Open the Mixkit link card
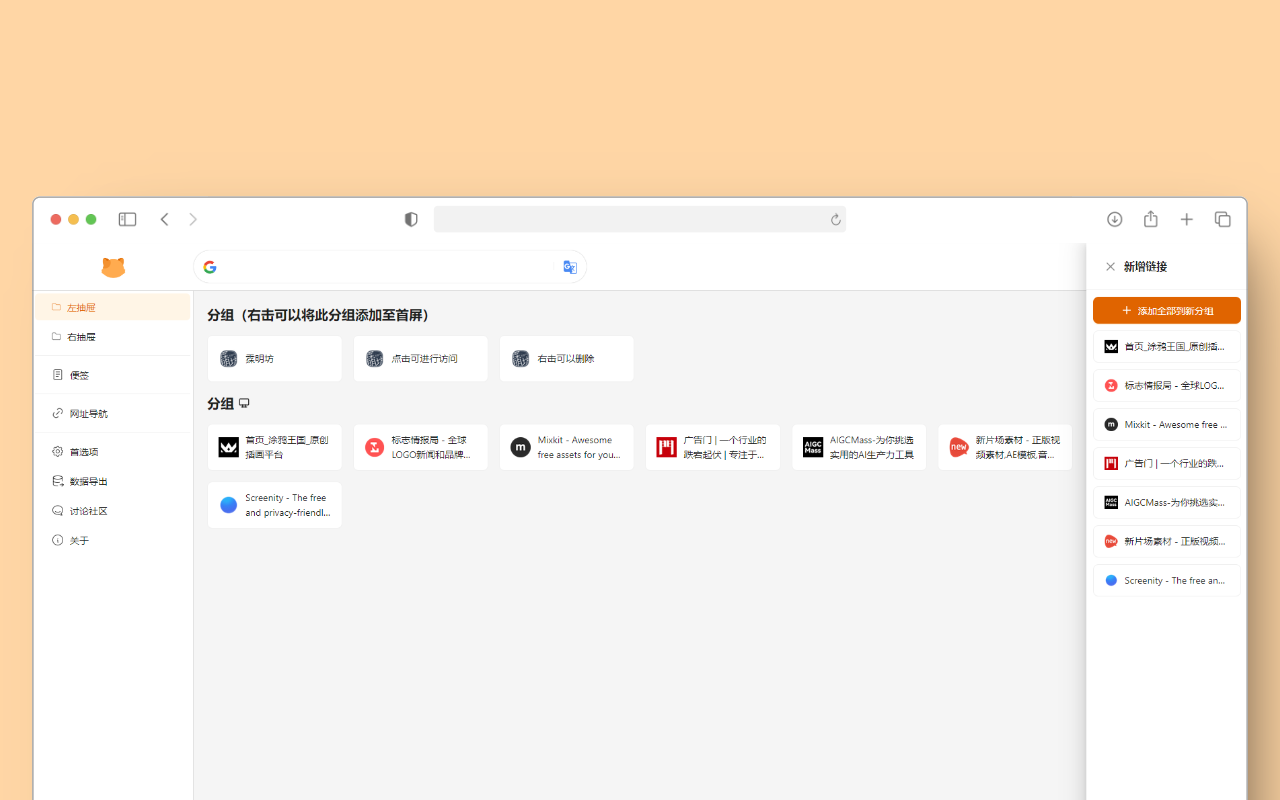Screen dimensions: 1280x800 [566, 447]
